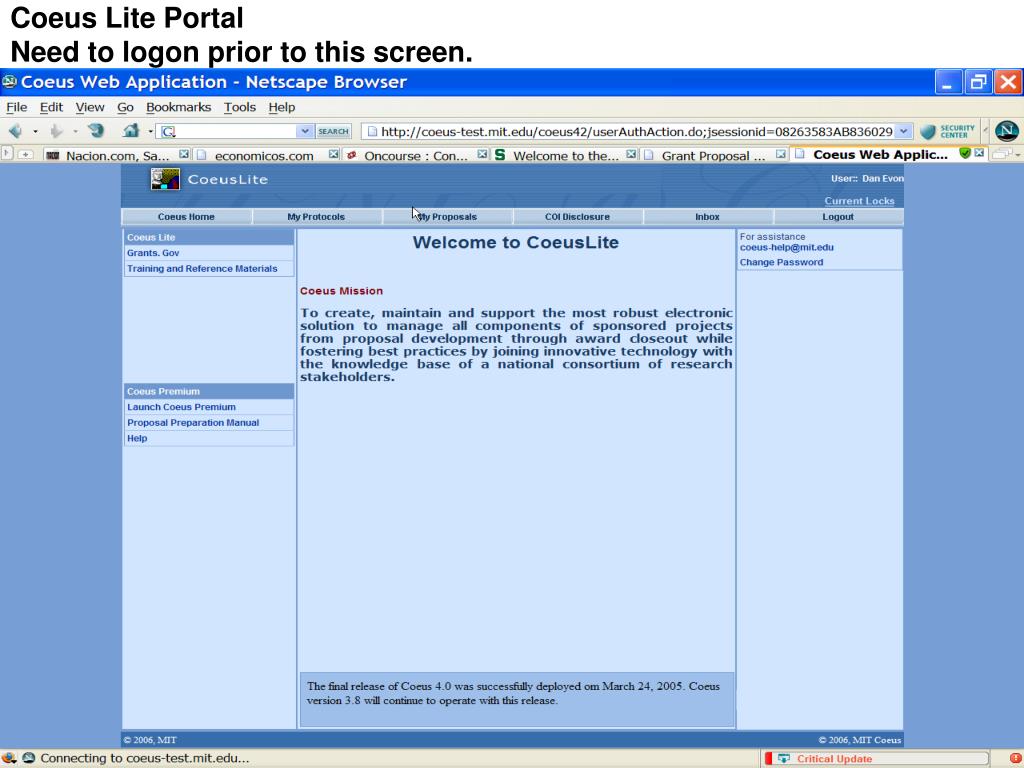Click the red alert icon in status bar
This screenshot has height=768, width=1024.
click(1014, 758)
